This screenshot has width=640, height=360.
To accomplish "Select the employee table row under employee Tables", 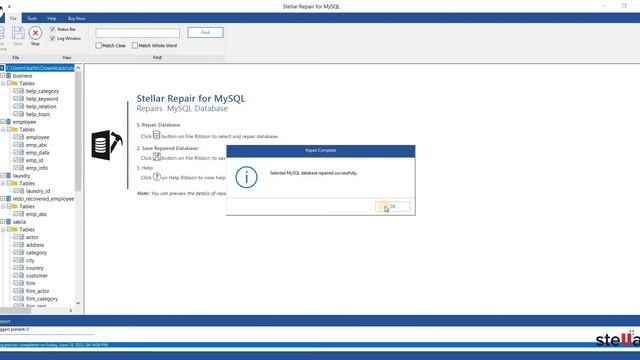I will point(38,138).
